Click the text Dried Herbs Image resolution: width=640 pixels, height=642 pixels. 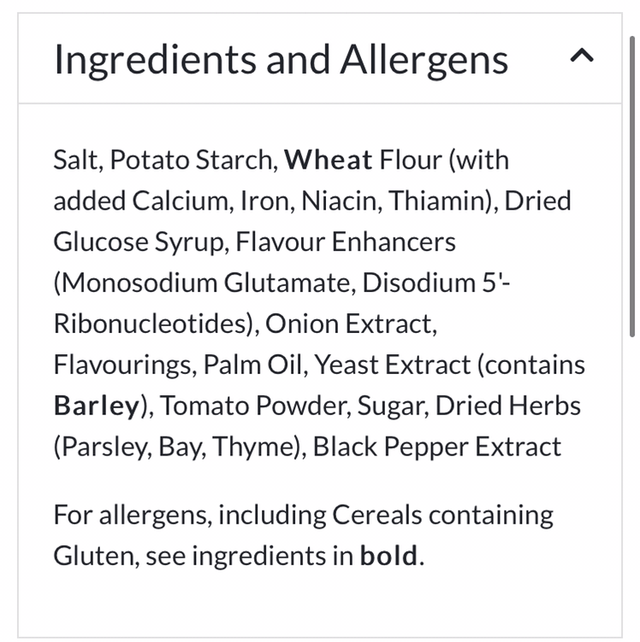pos(522,406)
